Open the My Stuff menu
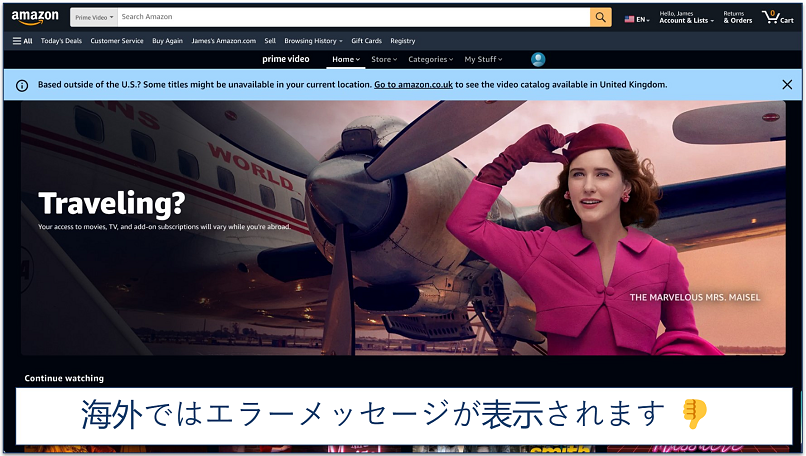This screenshot has width=806, height=456. click(483, 59)
